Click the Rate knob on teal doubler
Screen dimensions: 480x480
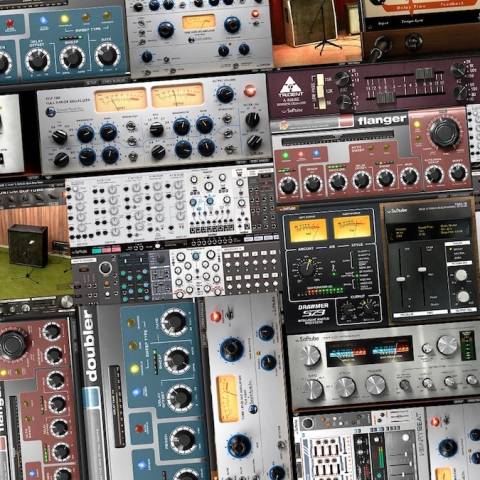(x=174, y=322)
